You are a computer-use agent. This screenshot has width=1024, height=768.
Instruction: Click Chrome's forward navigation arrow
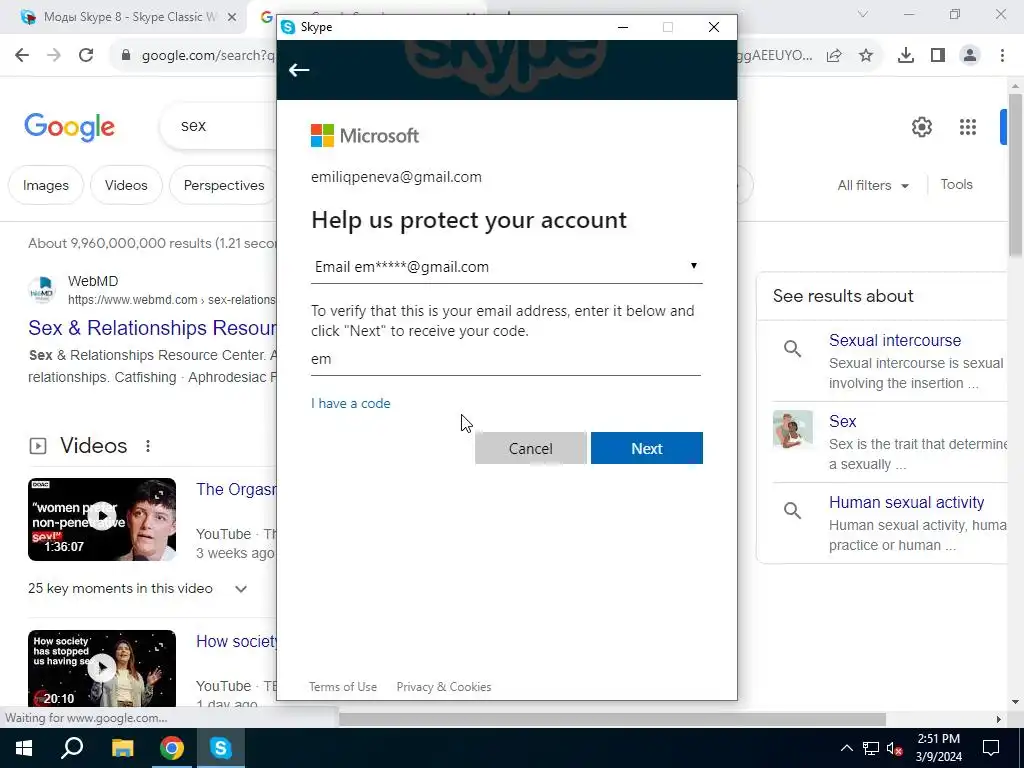(x=54, y=56)
